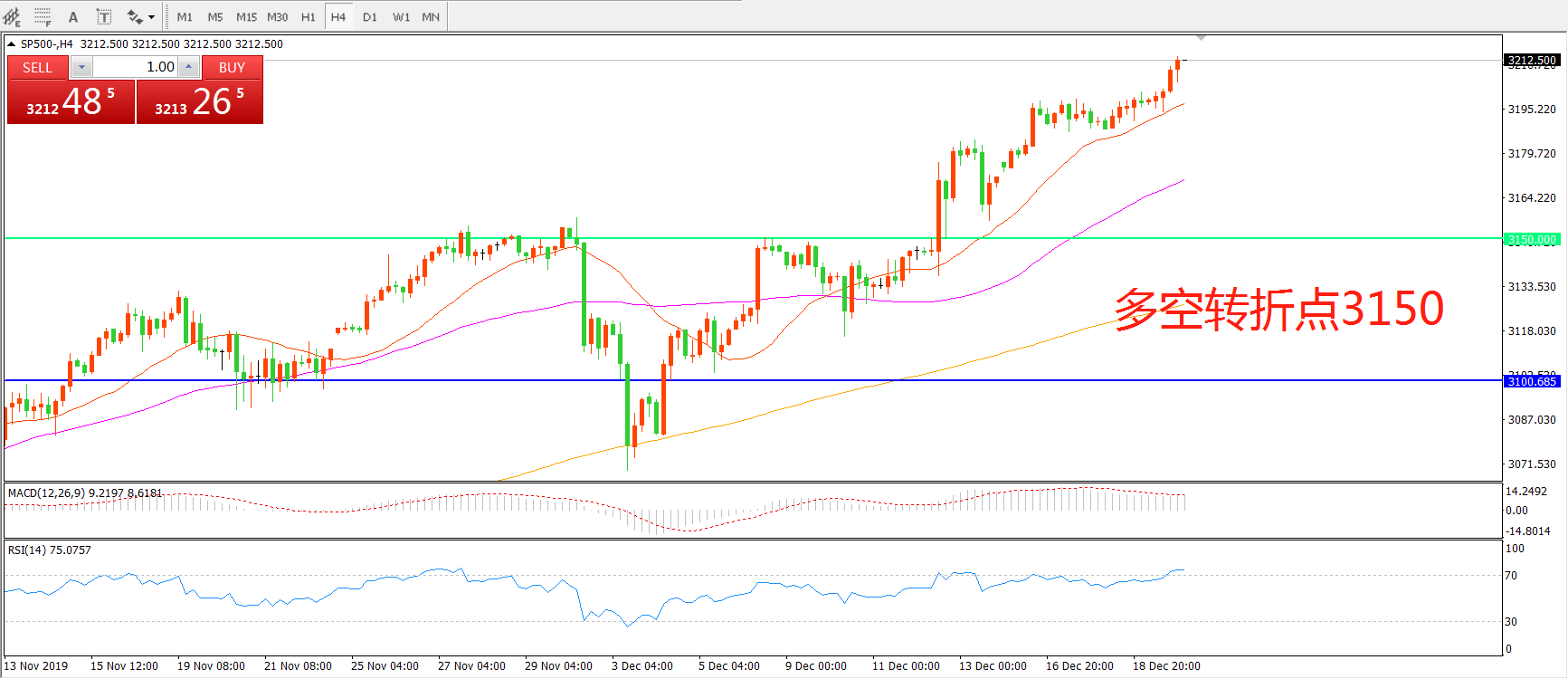Viewport: 1568px width, 679px height.
Task: Enable the M15 timeframe button
Action: [x=246, y=16]
